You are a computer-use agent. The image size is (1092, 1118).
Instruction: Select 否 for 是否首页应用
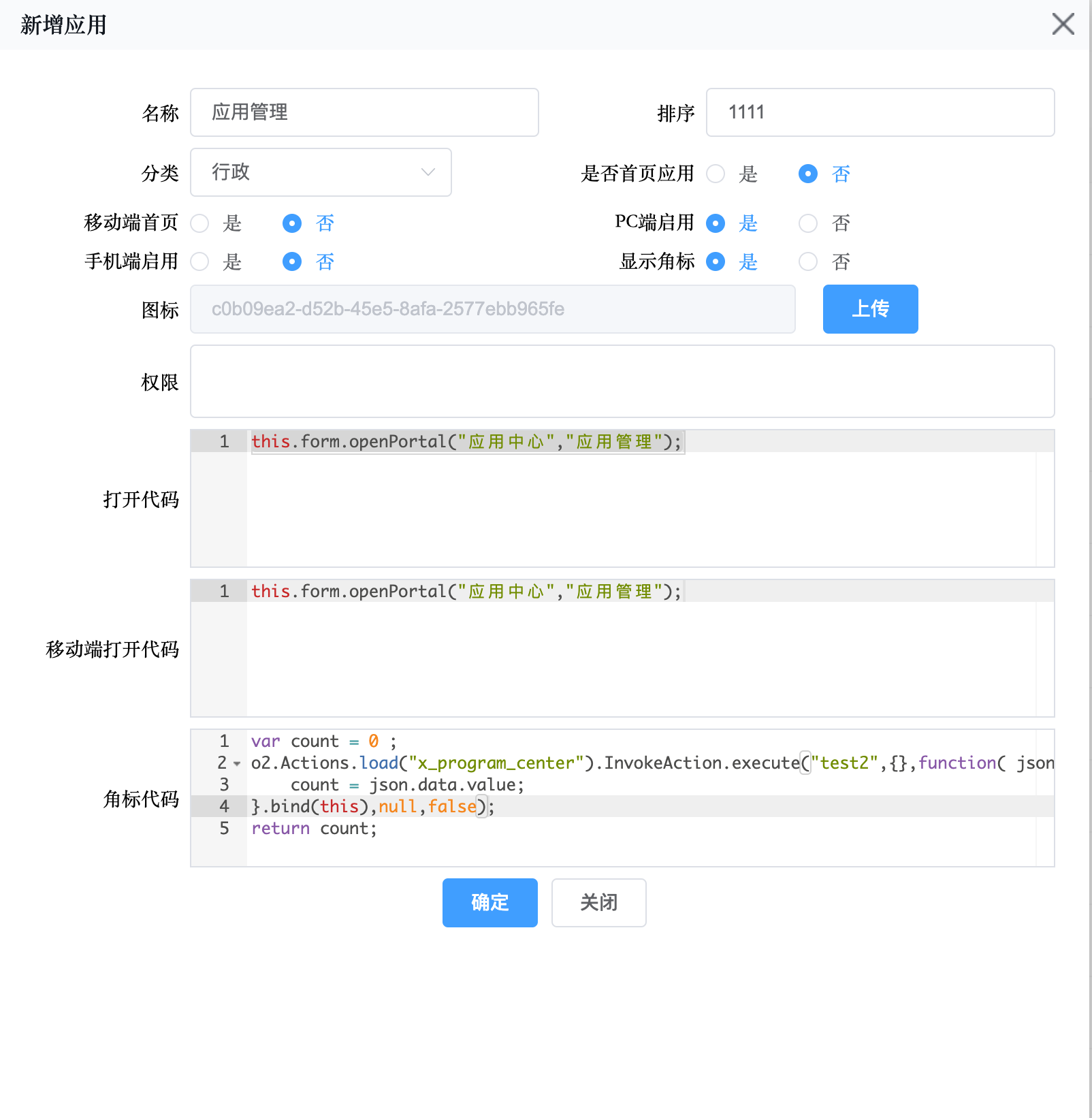tap(808, 174)
